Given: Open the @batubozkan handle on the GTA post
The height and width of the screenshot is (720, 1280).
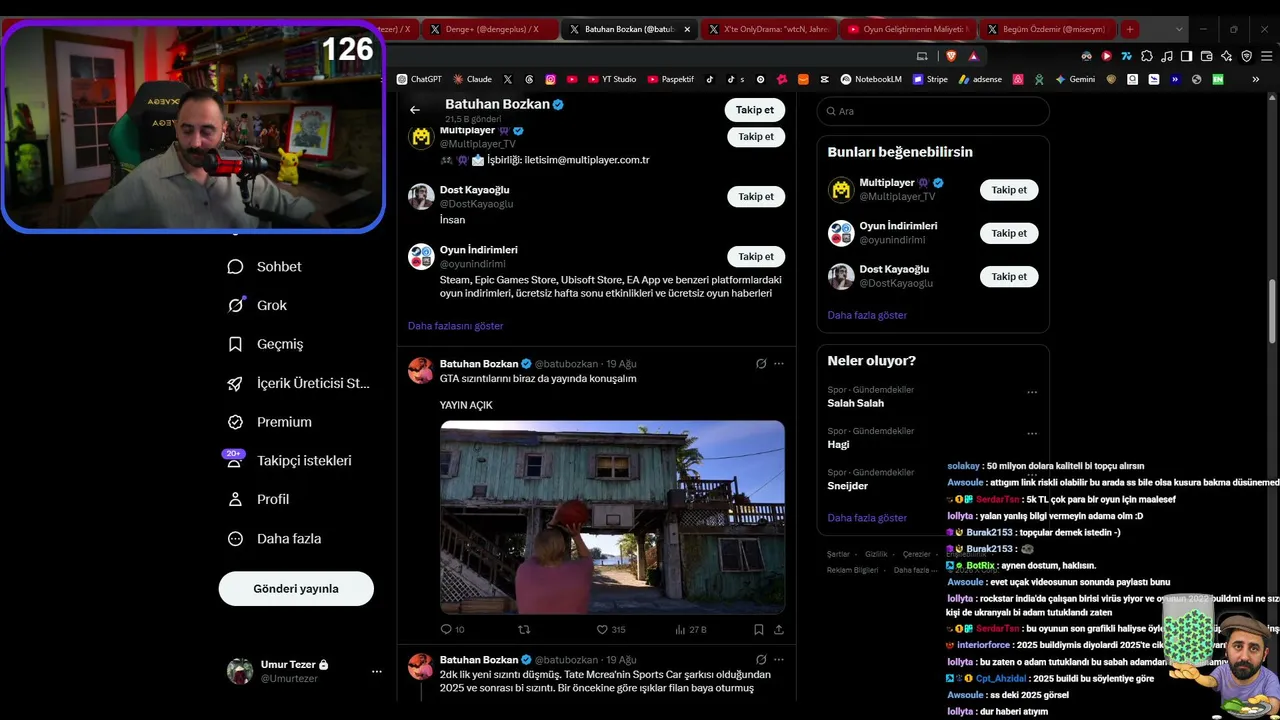Looking at the screenshot, I should [x=566, y=364].
